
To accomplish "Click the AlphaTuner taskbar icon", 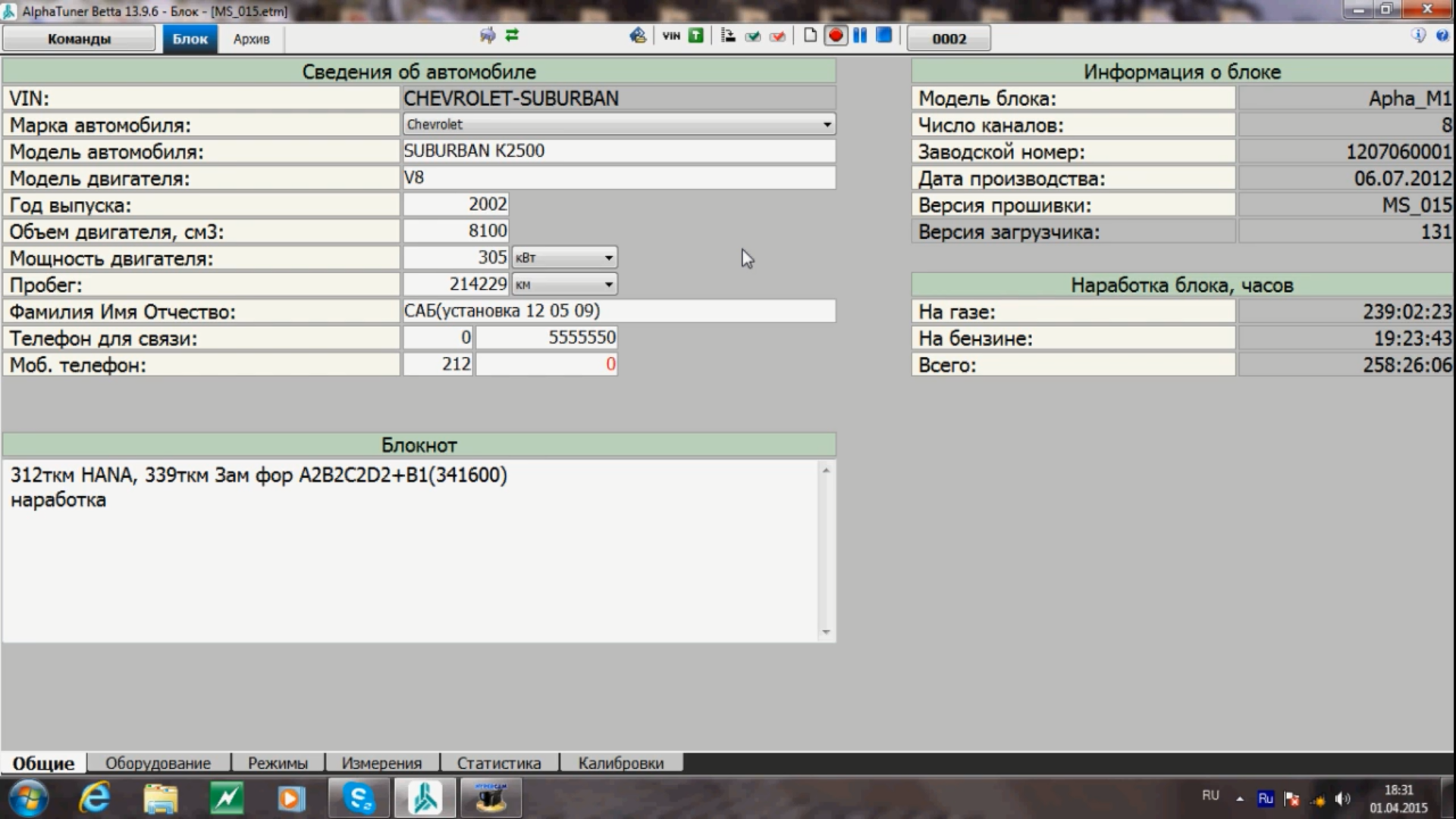I will tap(425, 798).
